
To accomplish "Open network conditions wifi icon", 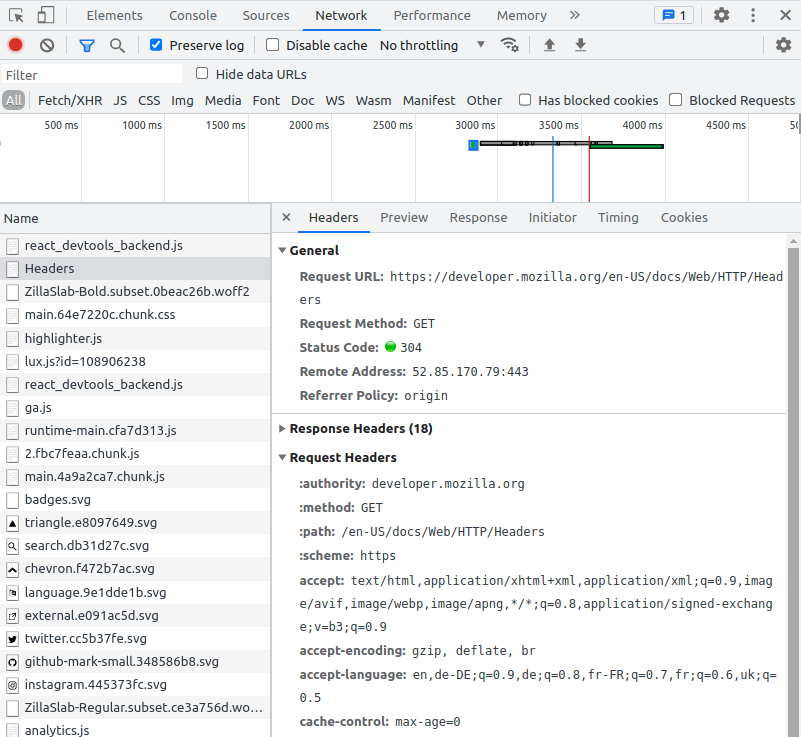I will 509,45.
